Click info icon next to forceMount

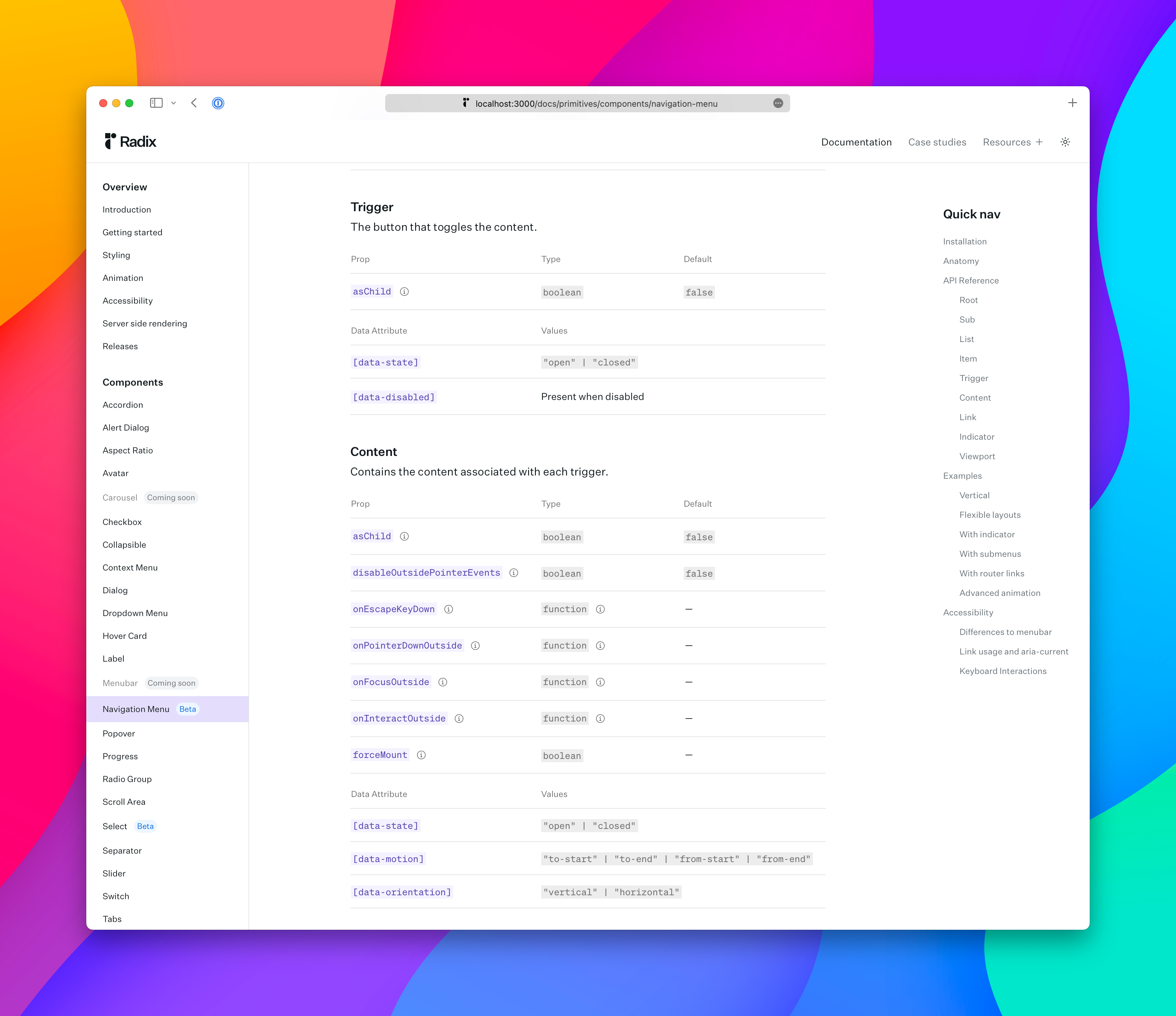(x=421, y=755)
